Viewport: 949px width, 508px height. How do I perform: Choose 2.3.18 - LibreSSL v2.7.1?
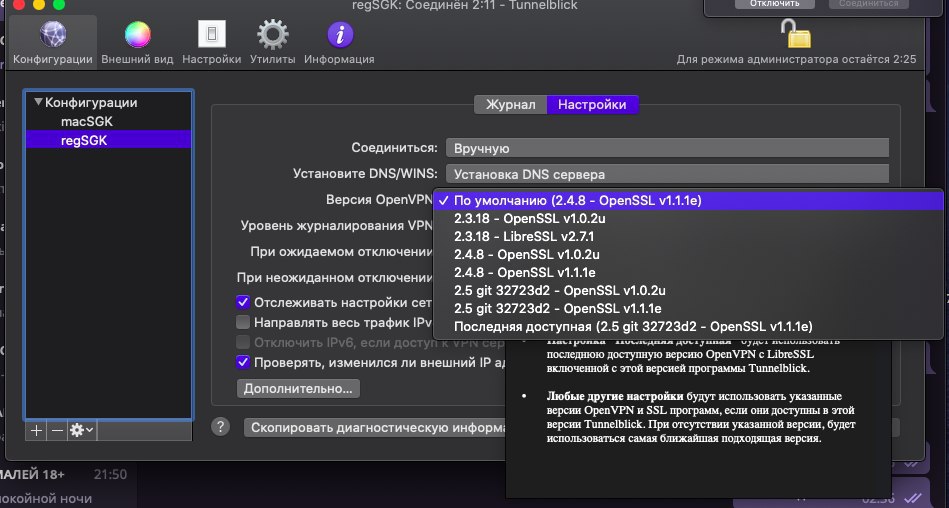(688, 237)
